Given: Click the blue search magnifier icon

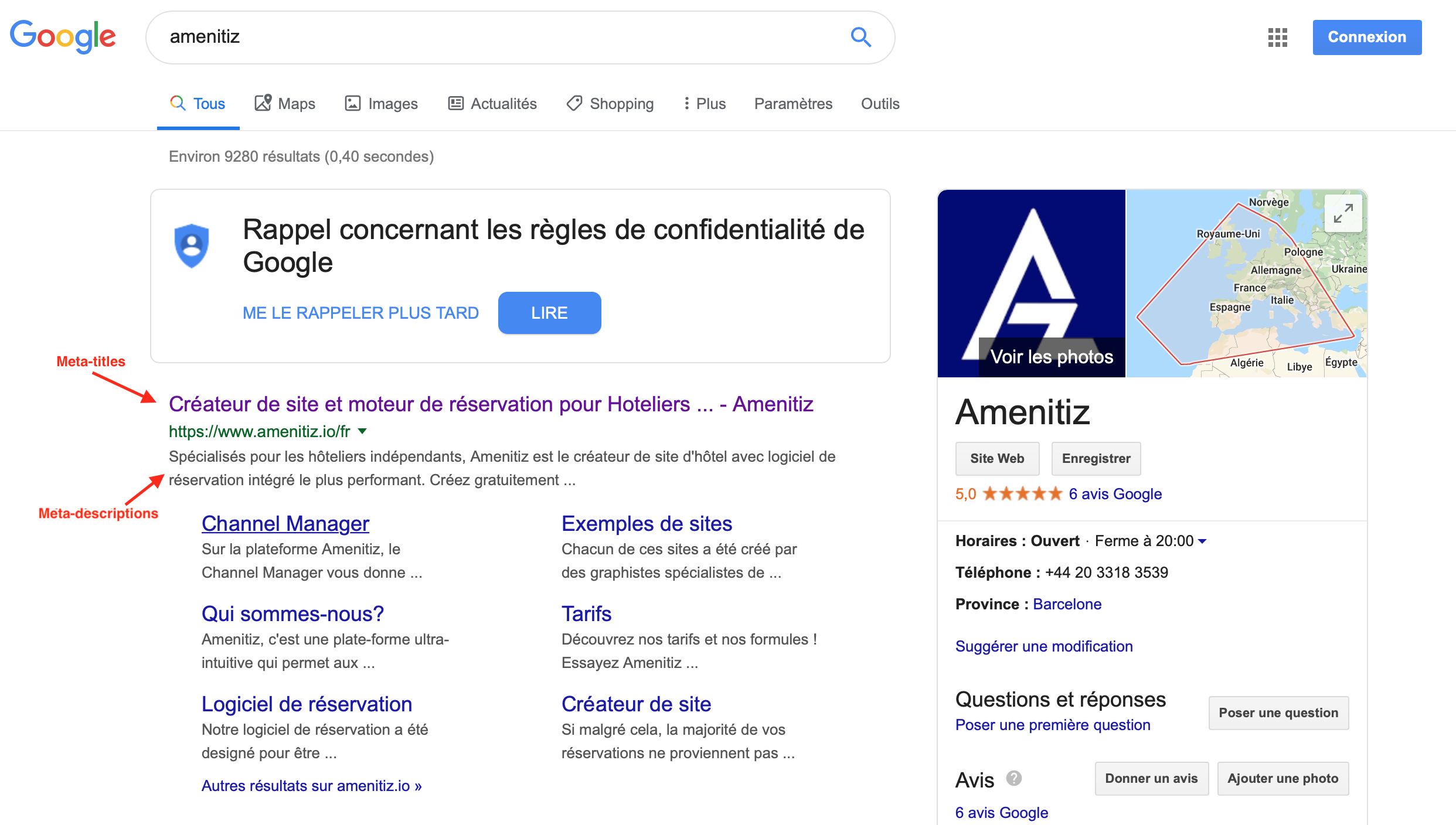Looking at the screenshot, I should pos(860,37).
